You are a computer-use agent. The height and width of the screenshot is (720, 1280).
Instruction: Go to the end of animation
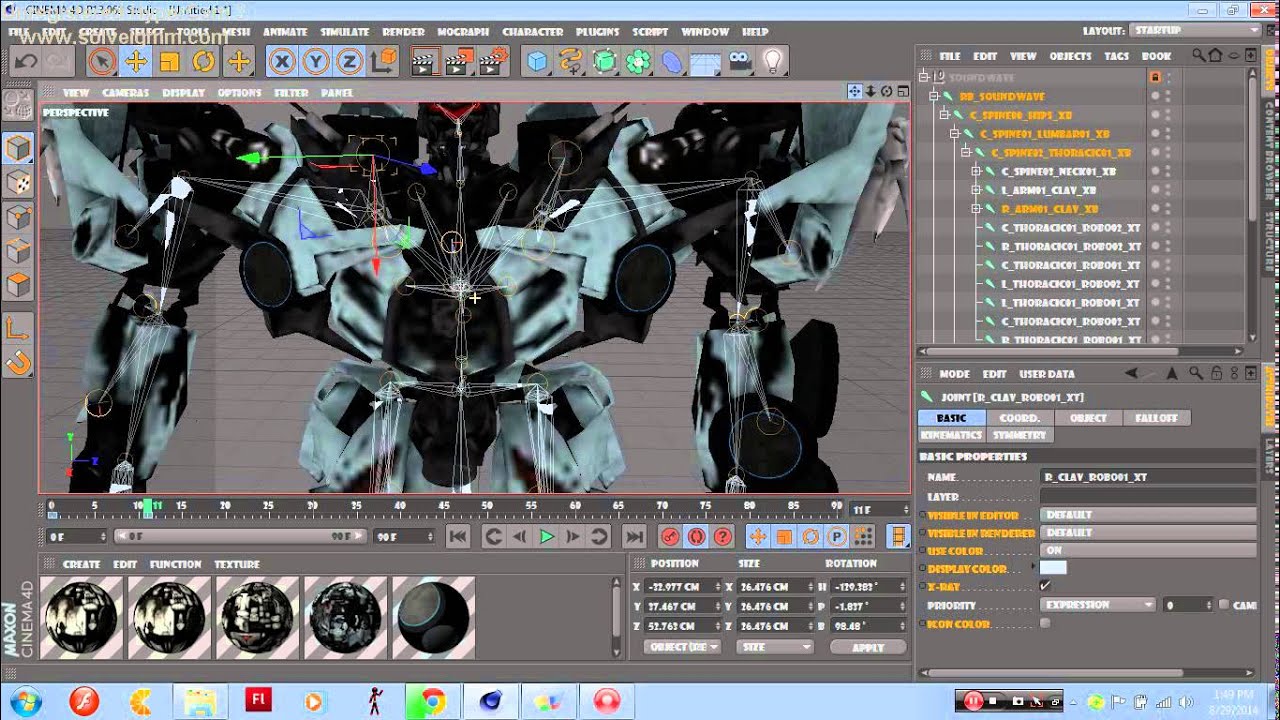pos(635,537)
